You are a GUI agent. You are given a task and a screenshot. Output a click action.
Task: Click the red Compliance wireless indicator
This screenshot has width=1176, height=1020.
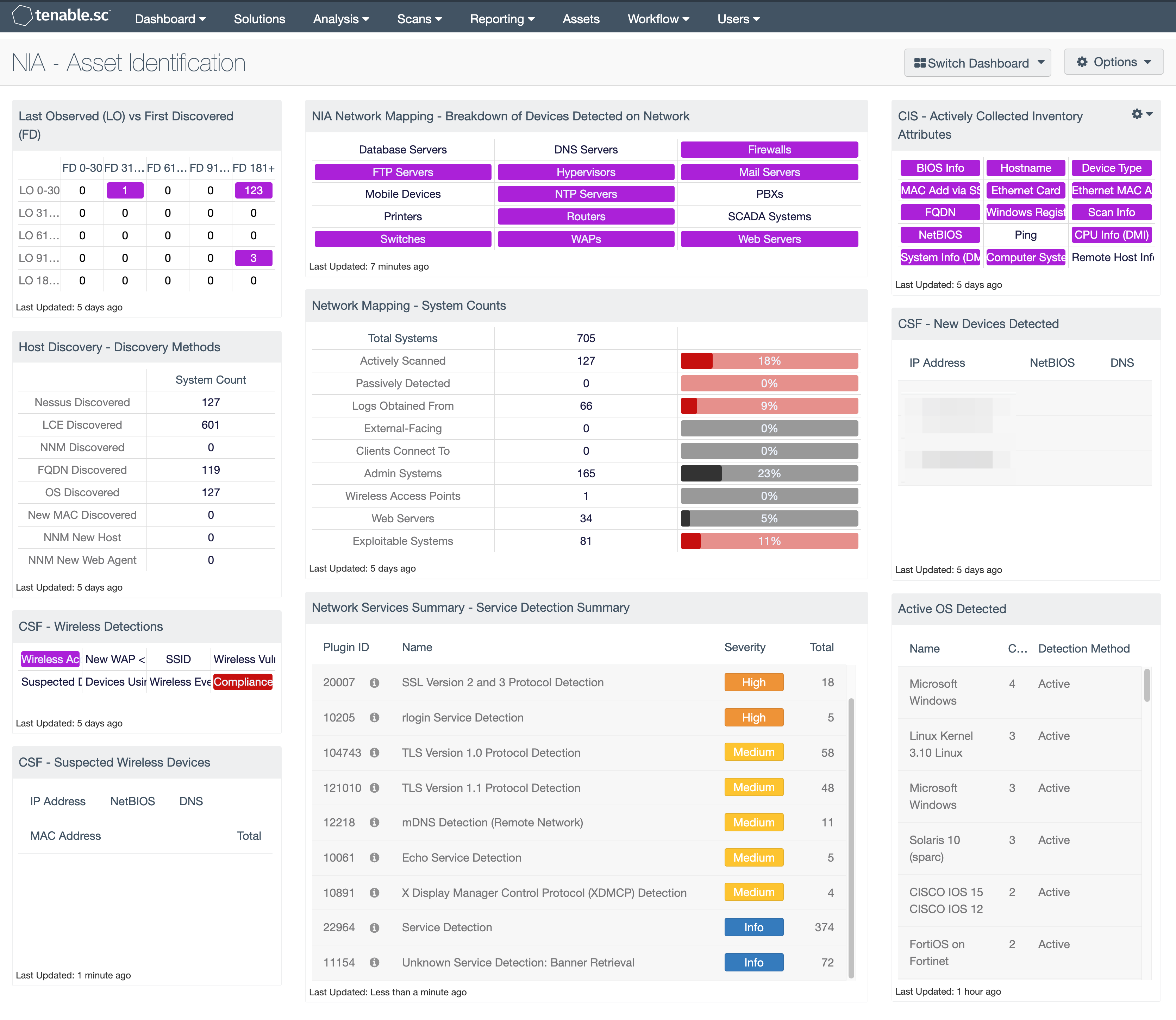point(243,682)
